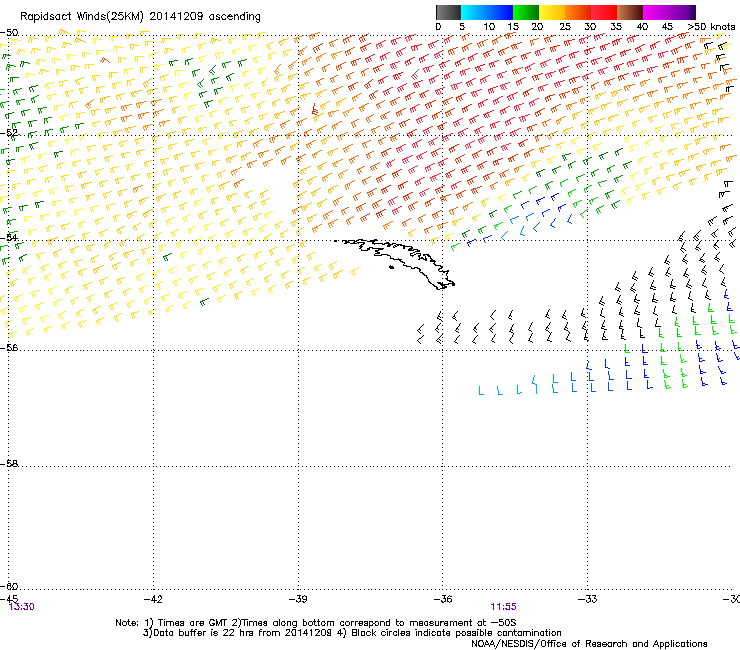This screenshot has width=740, height=650.
Task: Click the purple '11:55' time stamp
Action: point(503,607)
